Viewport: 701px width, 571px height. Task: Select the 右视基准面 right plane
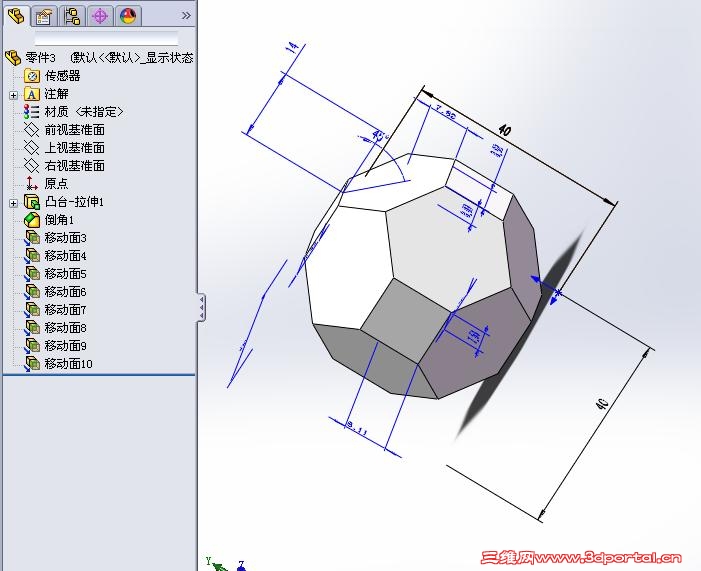(75, 165)
